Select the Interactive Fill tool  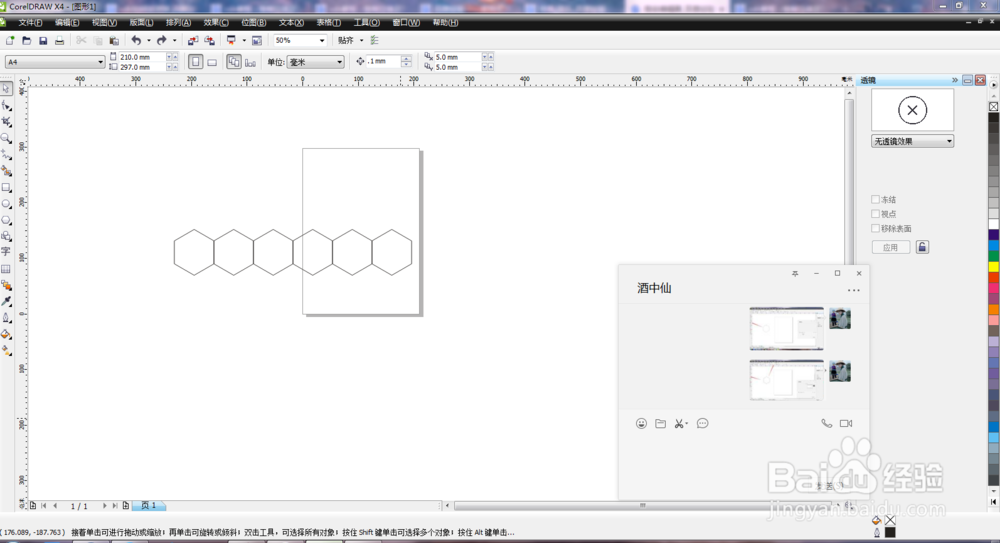[6, 351]
